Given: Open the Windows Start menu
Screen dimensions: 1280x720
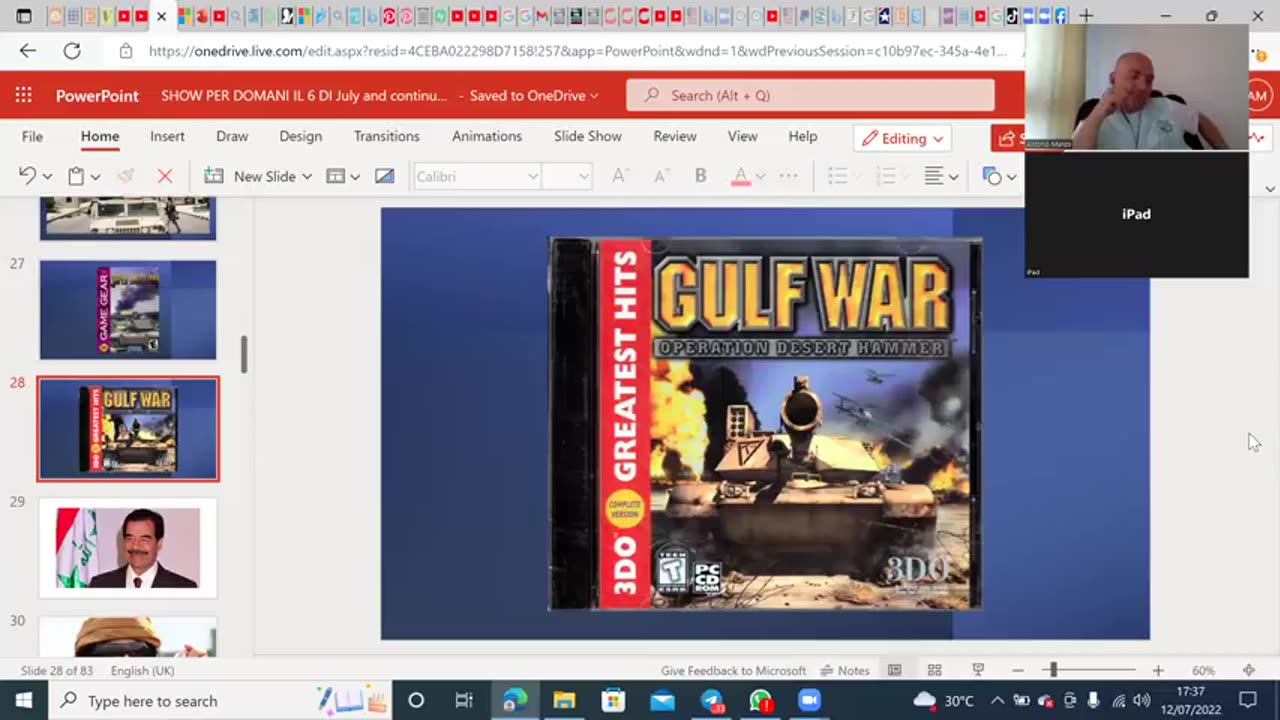Looking at the screenshot, I should point(23,700).
